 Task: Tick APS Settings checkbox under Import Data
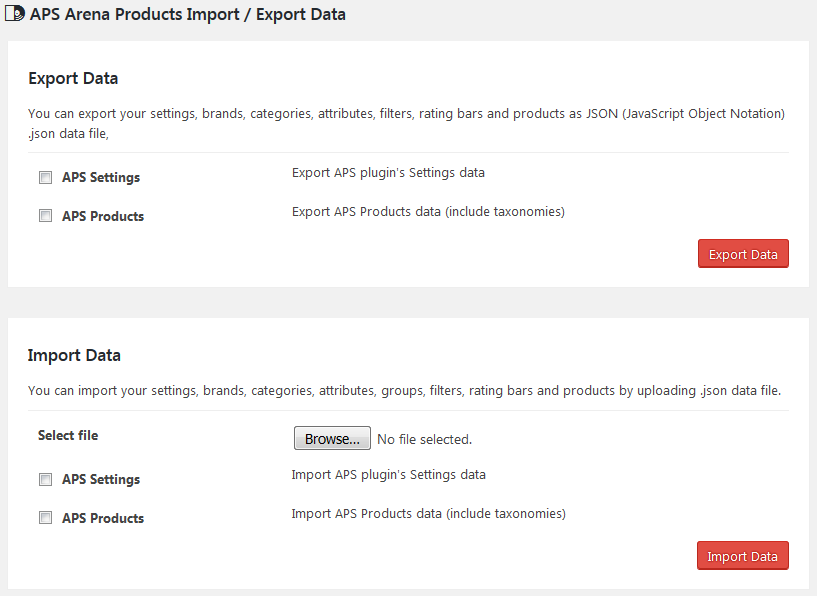[x=45, y=479]
